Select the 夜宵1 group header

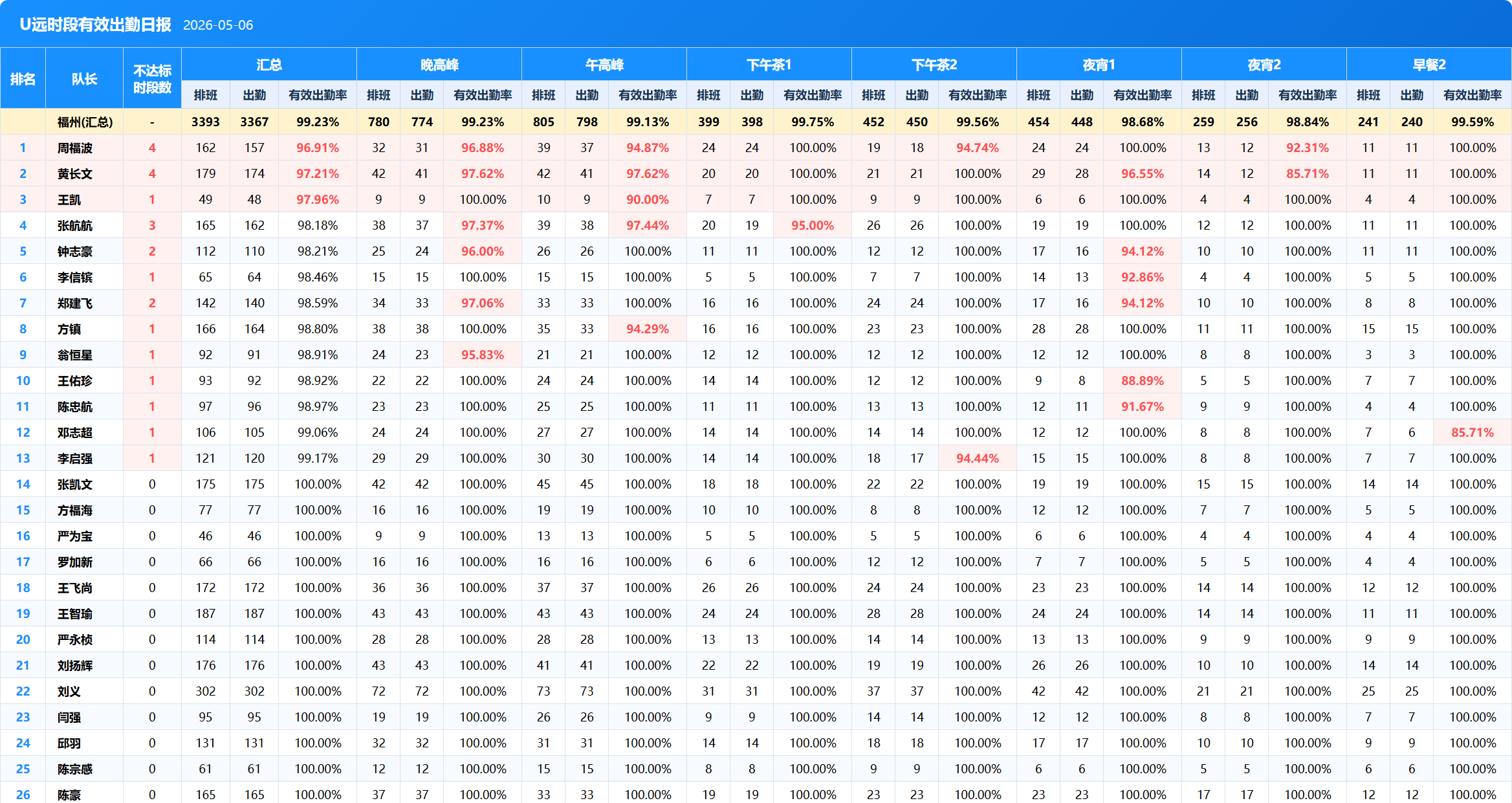tap(1099, 65)
